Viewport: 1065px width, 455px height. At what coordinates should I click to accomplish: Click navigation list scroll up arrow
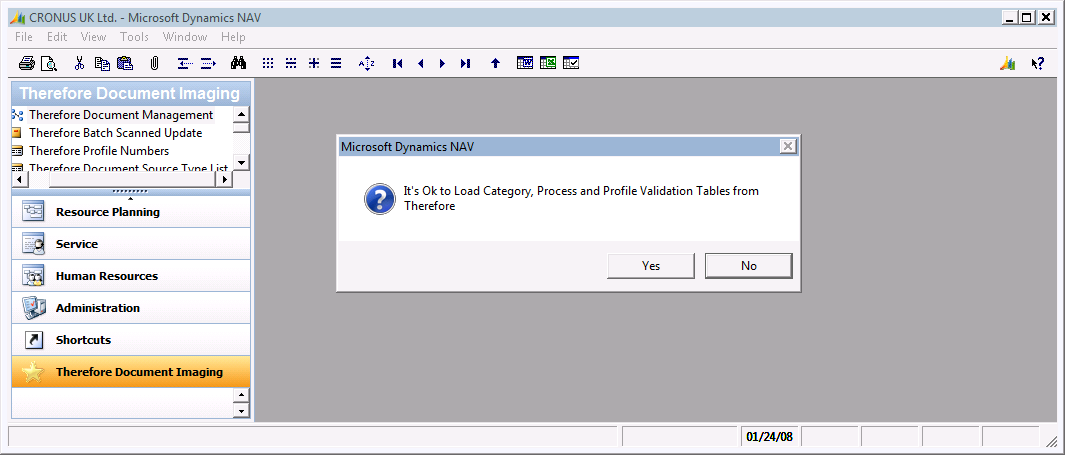click(241, 113)
